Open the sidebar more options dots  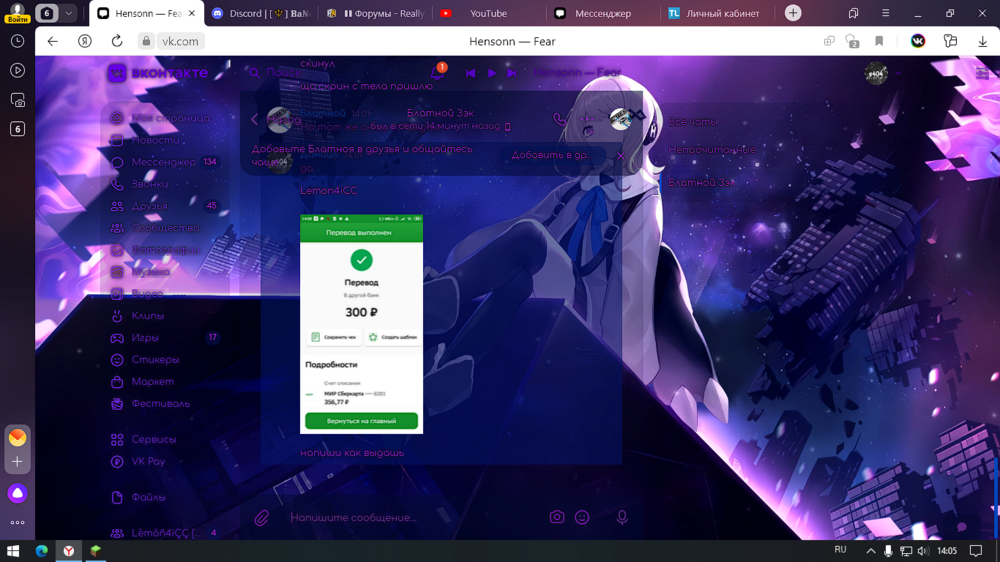tap(17, 522)
